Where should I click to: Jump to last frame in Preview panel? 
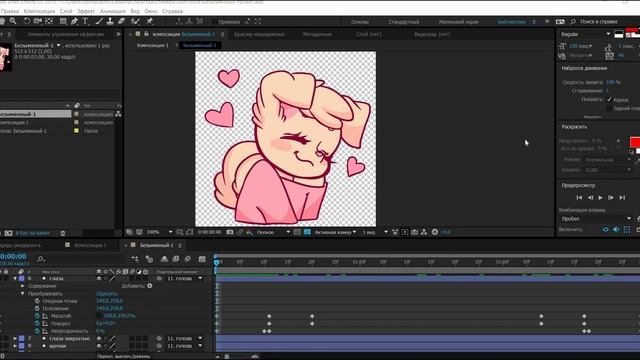pyautogui.click(x=622, y=198)
